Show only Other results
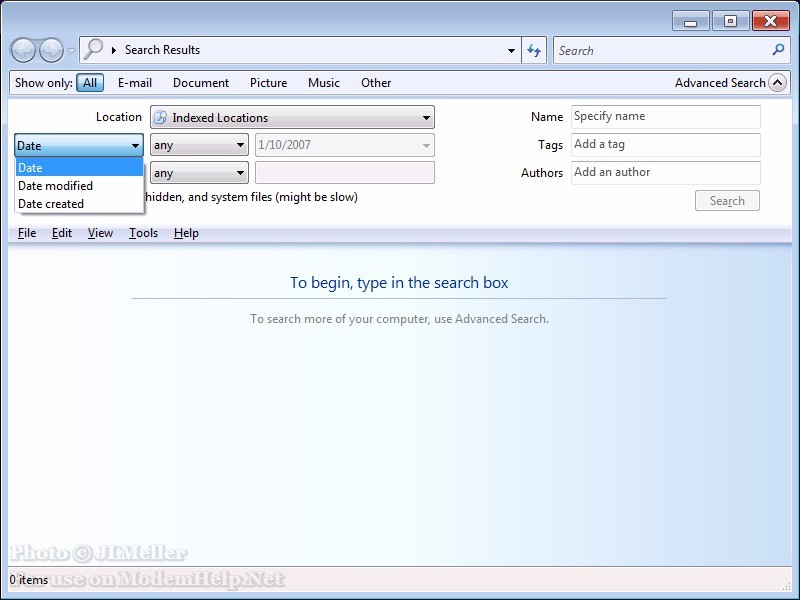Viewport: 800px width, 600px height. point(376,83)
